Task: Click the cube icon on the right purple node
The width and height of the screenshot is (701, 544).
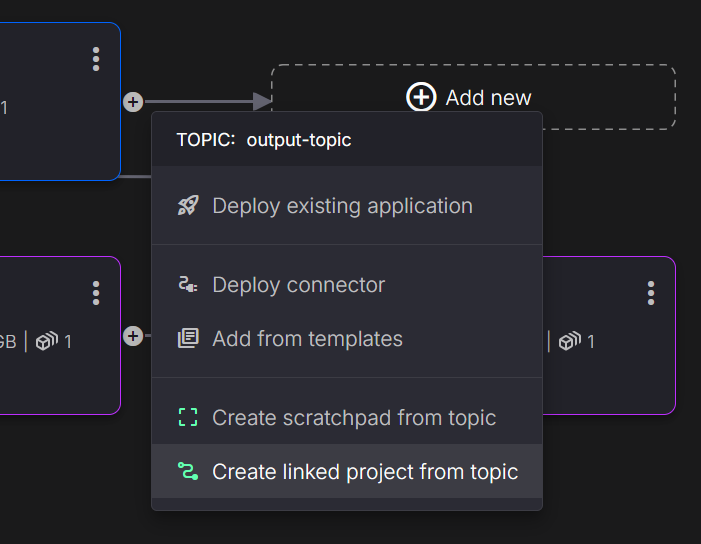Action: tap(570, 342)
